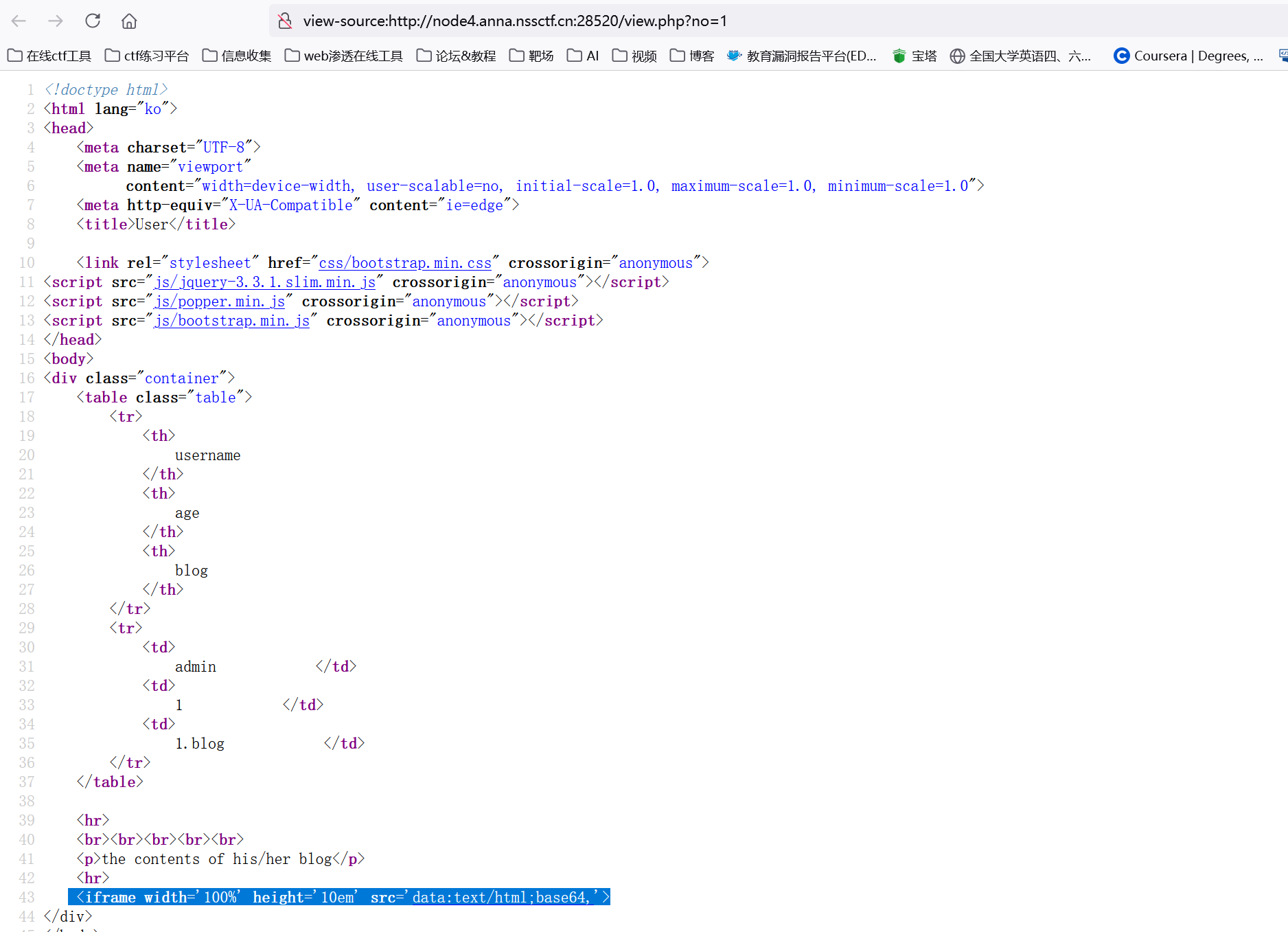1288x932 pixels.
Task: Open the 教育漏洞报告平台 bookmark
Action: coord(802,56)
